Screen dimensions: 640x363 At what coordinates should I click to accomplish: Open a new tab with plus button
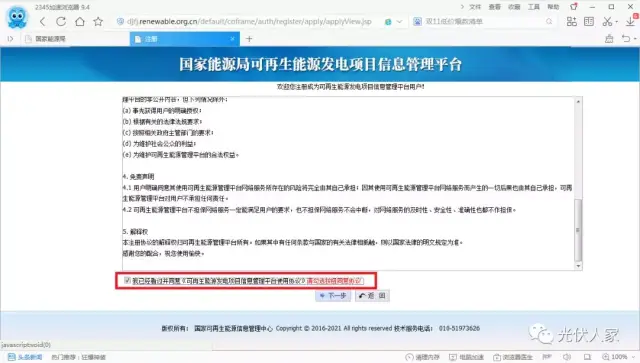click(x=249, y=39)
